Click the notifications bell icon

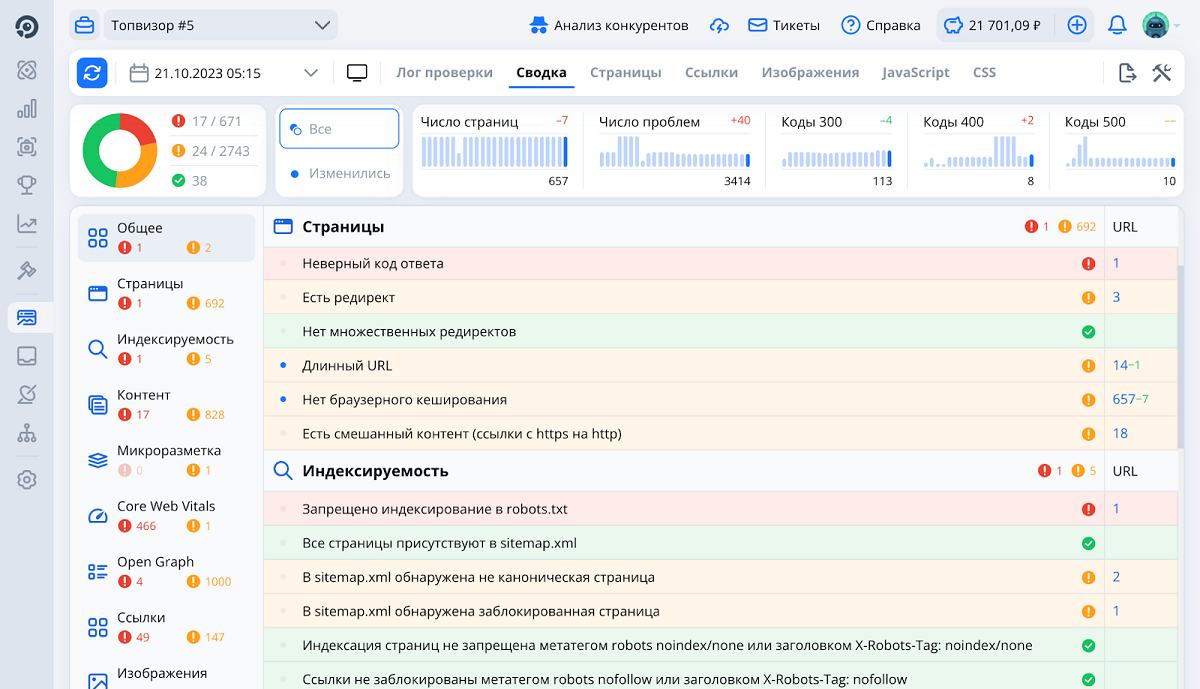pos(1117,25)
